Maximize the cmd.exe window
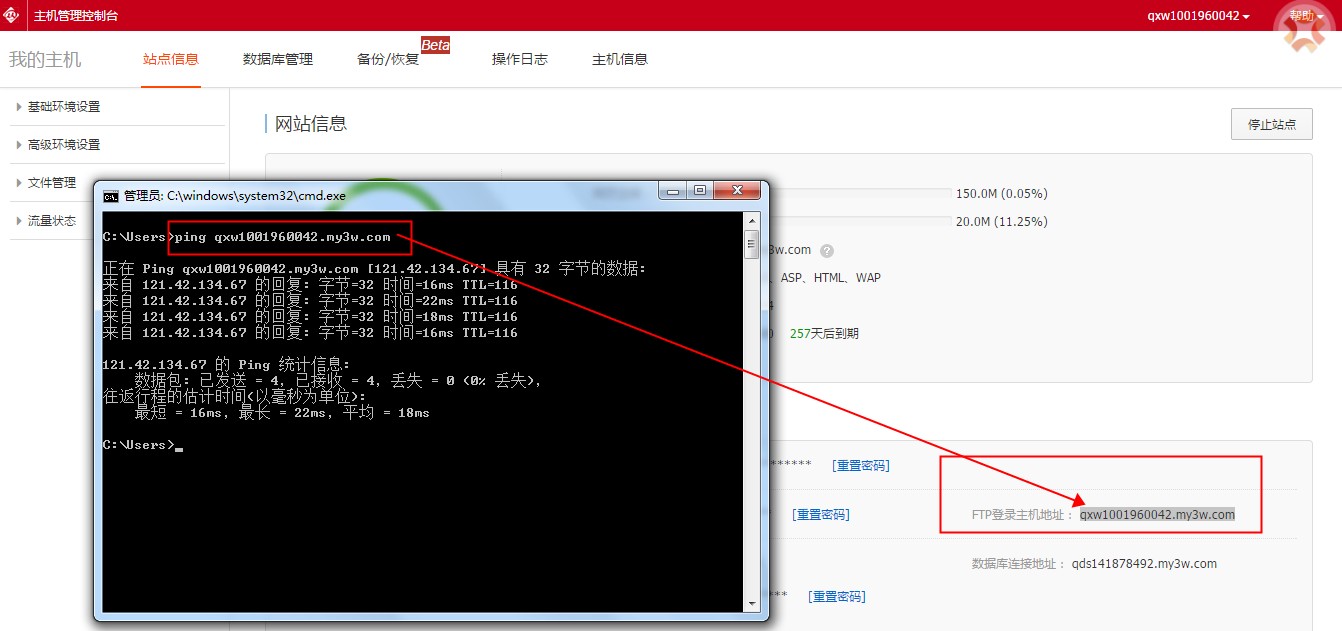Viewport: 1342px width, 631px height. pyautogui.click(x=700, y=190)
